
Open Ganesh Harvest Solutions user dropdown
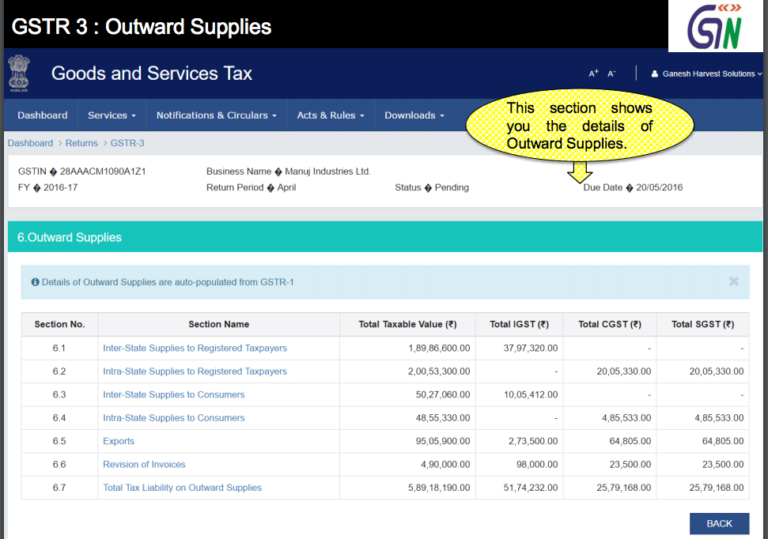(708, 74)
